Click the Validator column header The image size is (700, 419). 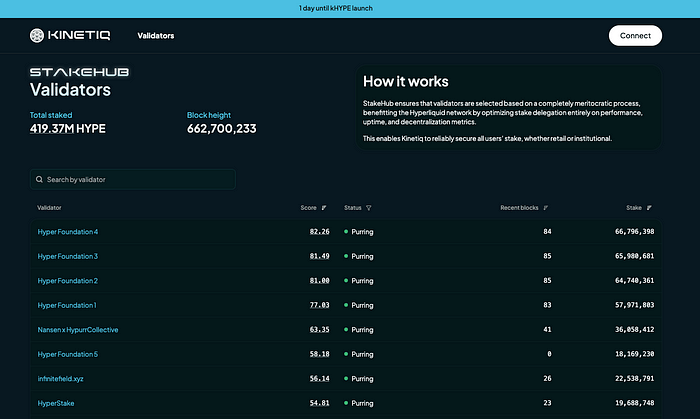(49, 208)
